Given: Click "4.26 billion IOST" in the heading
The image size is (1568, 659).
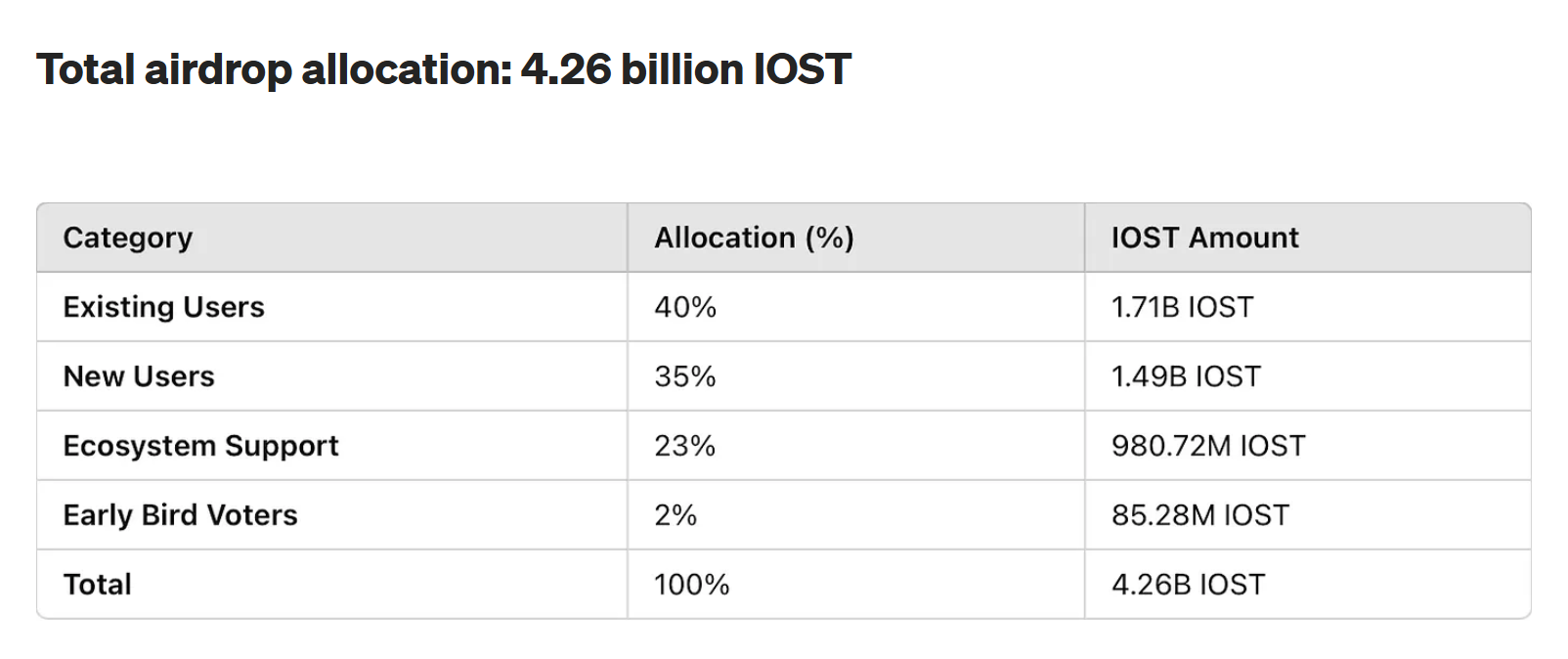Looking at the screenshot, I should [685, 69].
